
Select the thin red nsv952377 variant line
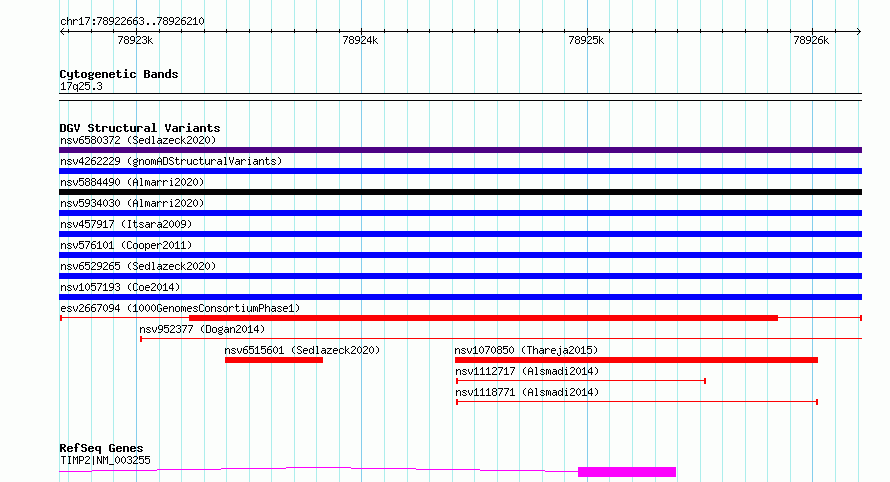[x=501, y=339]
